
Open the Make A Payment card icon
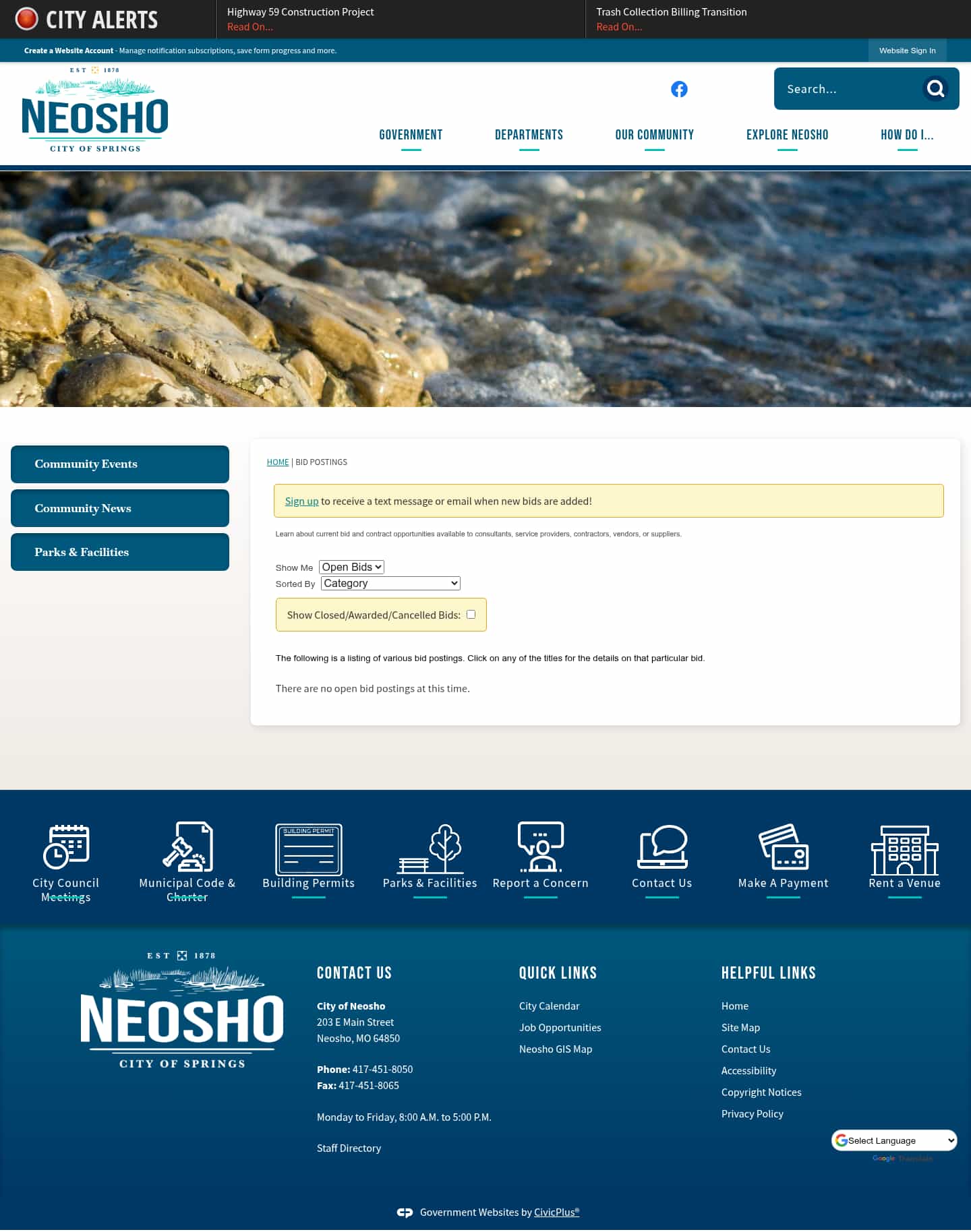coord(784,846)
